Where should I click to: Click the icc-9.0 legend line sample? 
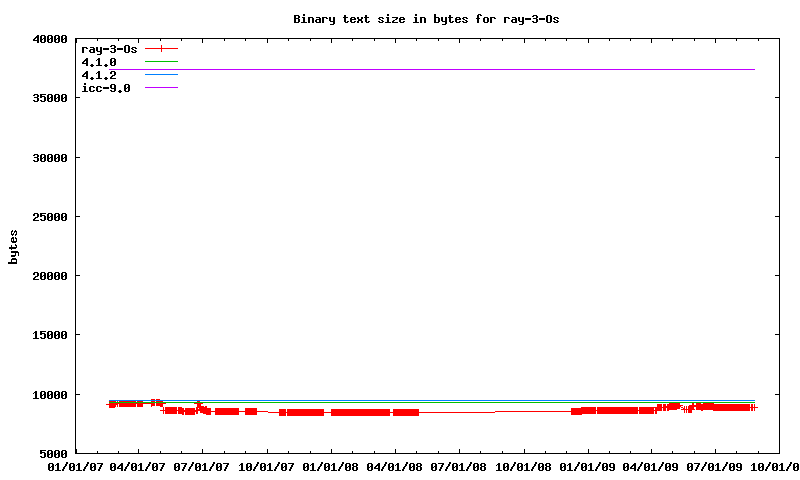point(161,88)
